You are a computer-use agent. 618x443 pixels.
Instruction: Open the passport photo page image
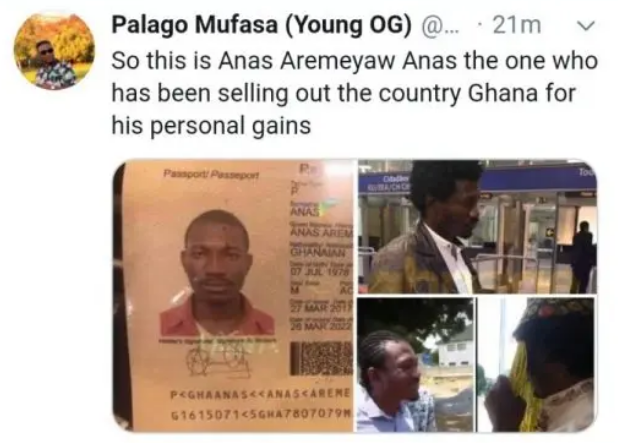[x=234, y=296]
